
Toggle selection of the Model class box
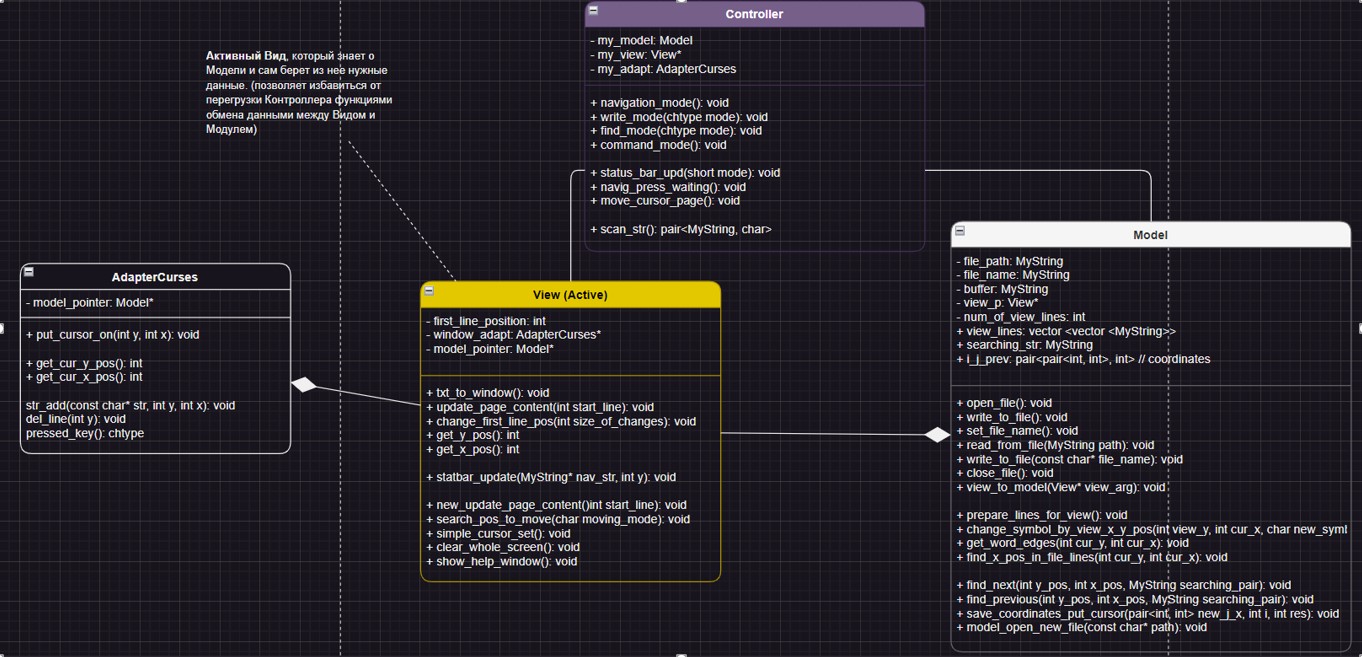(x=1150, y=235)
